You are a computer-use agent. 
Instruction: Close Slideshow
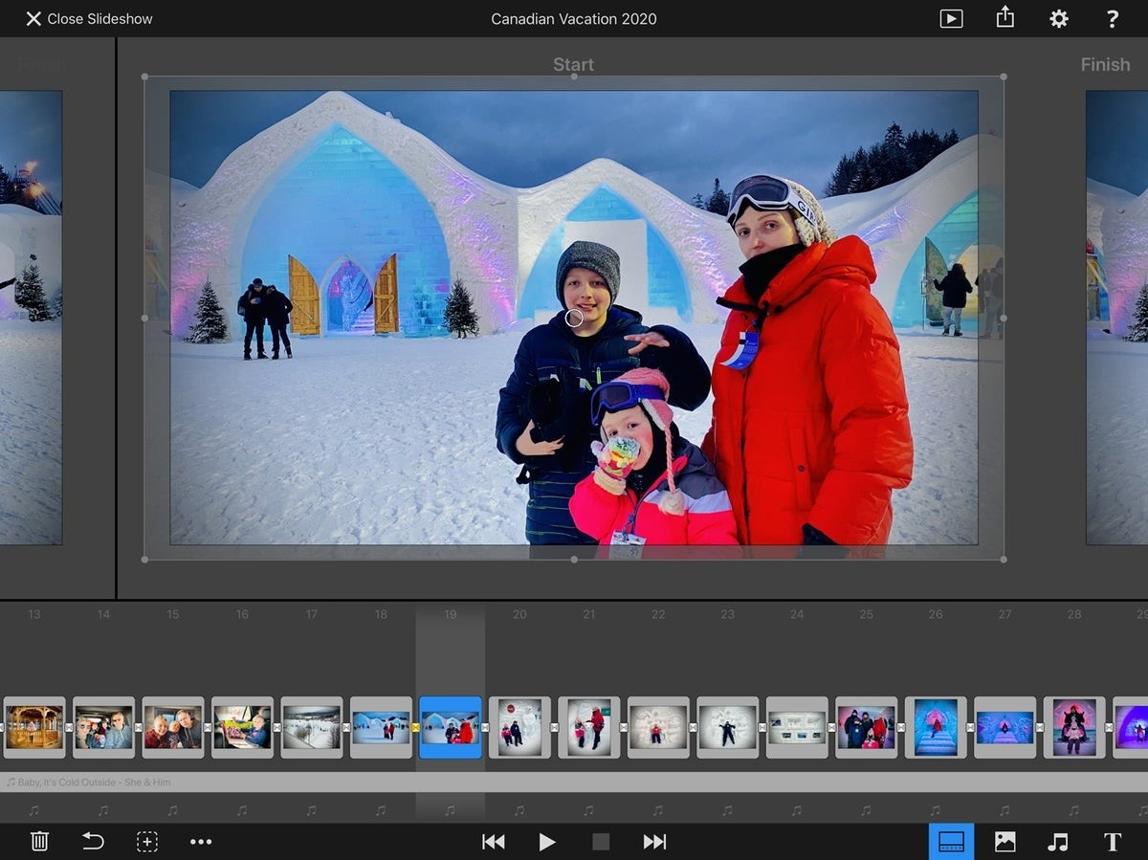pos(89,18)
